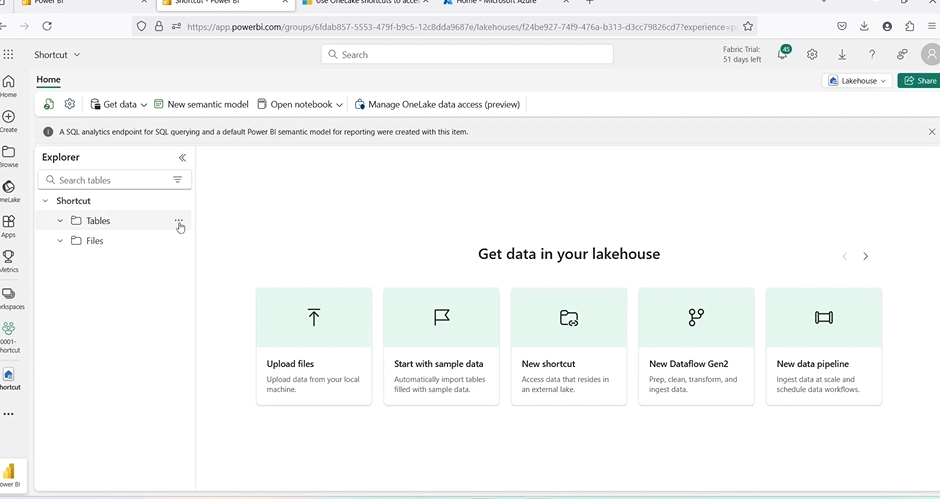Dismiss the SQL analytics endpoint info banner
The width and height of the screenshot is (940, 499).
932,132
